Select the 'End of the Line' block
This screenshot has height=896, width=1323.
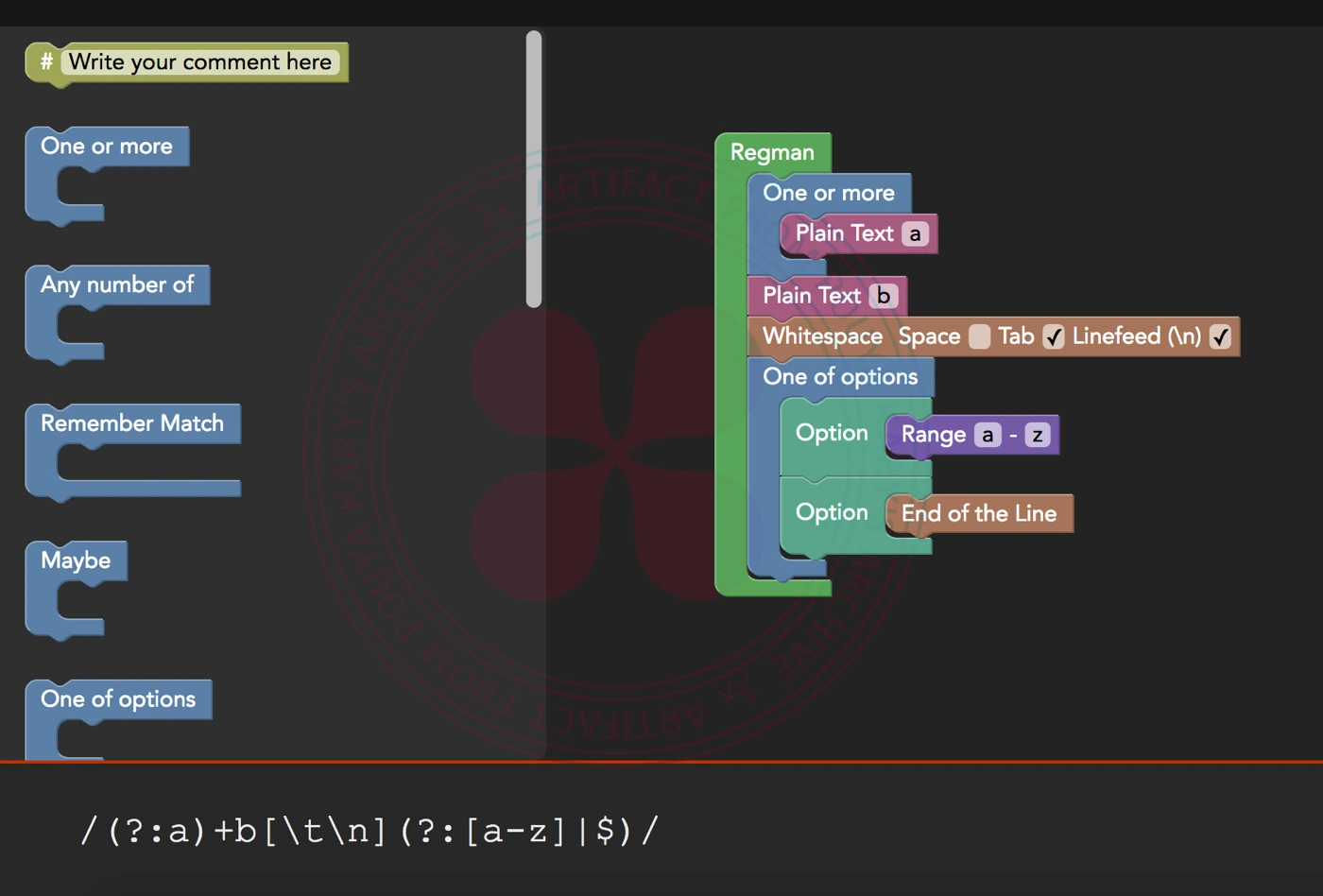click(x=979, y=514)
